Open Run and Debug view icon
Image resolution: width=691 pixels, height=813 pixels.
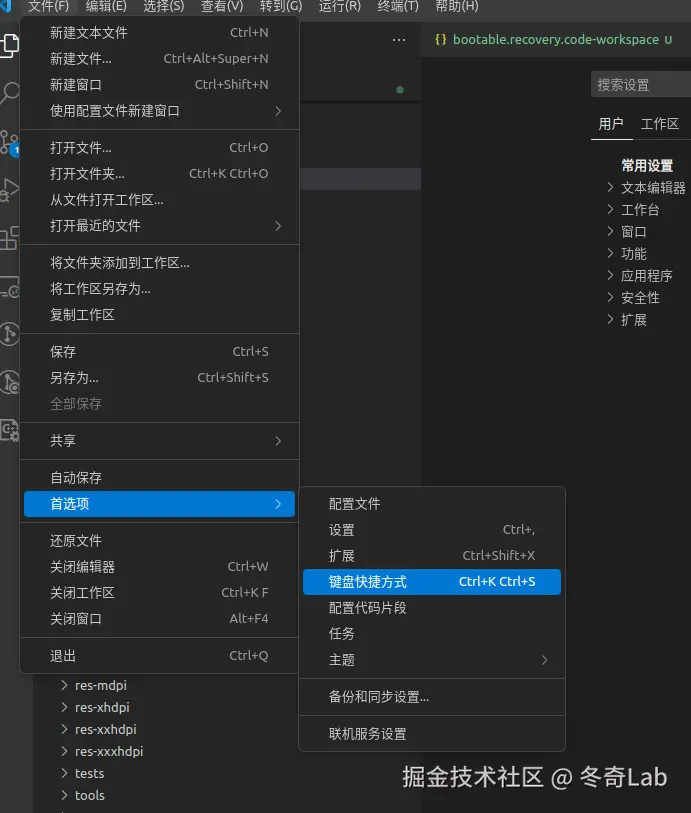pos(9,190)
